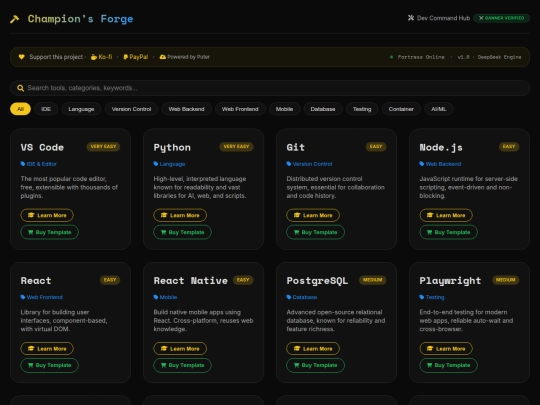
Task: Click Buy Template on the Python card
Action: 183,232
